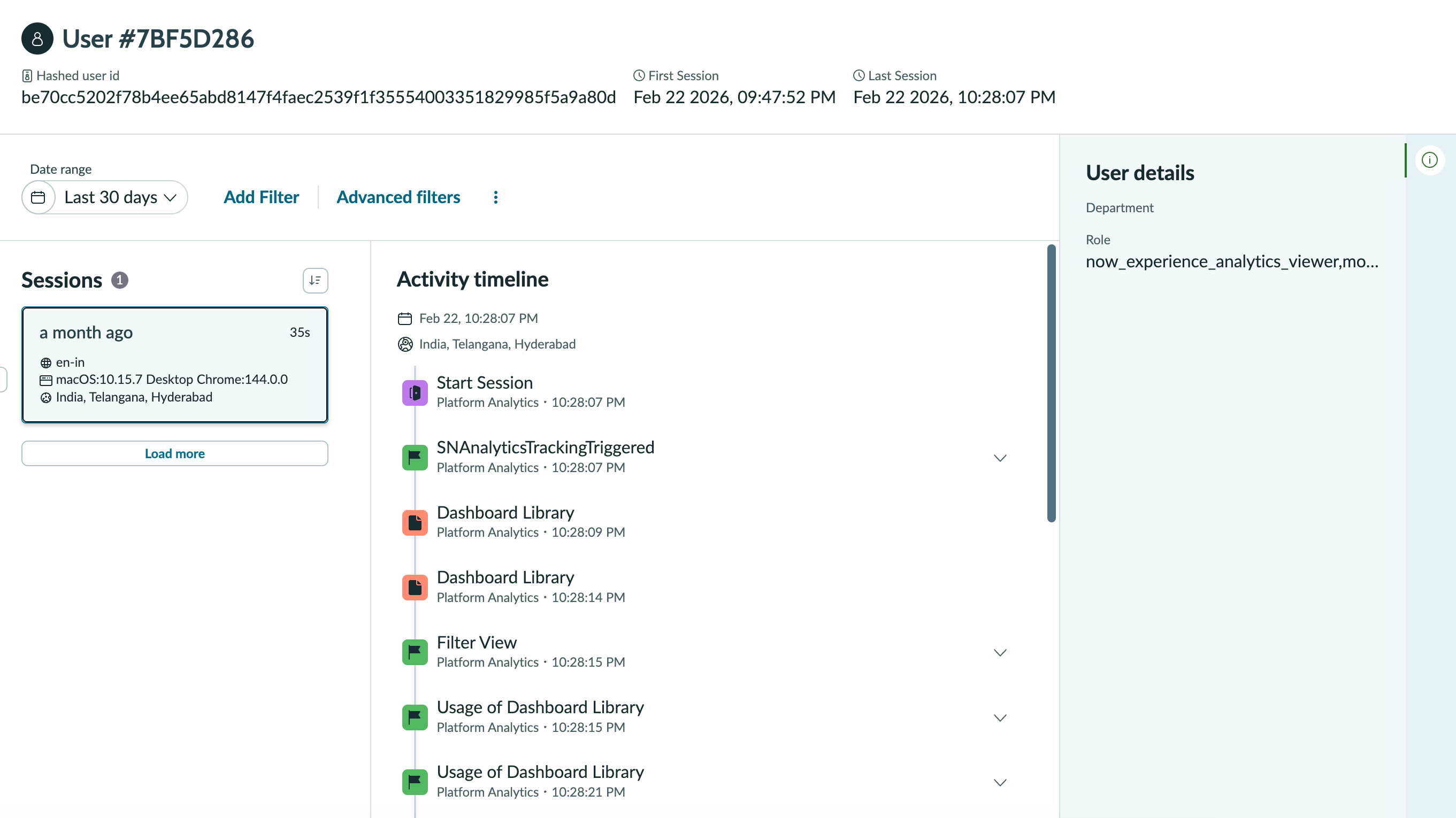
Task: Click the Feb 22, 10:28:07 PM timeline date
Action: (x=478, y=319)
